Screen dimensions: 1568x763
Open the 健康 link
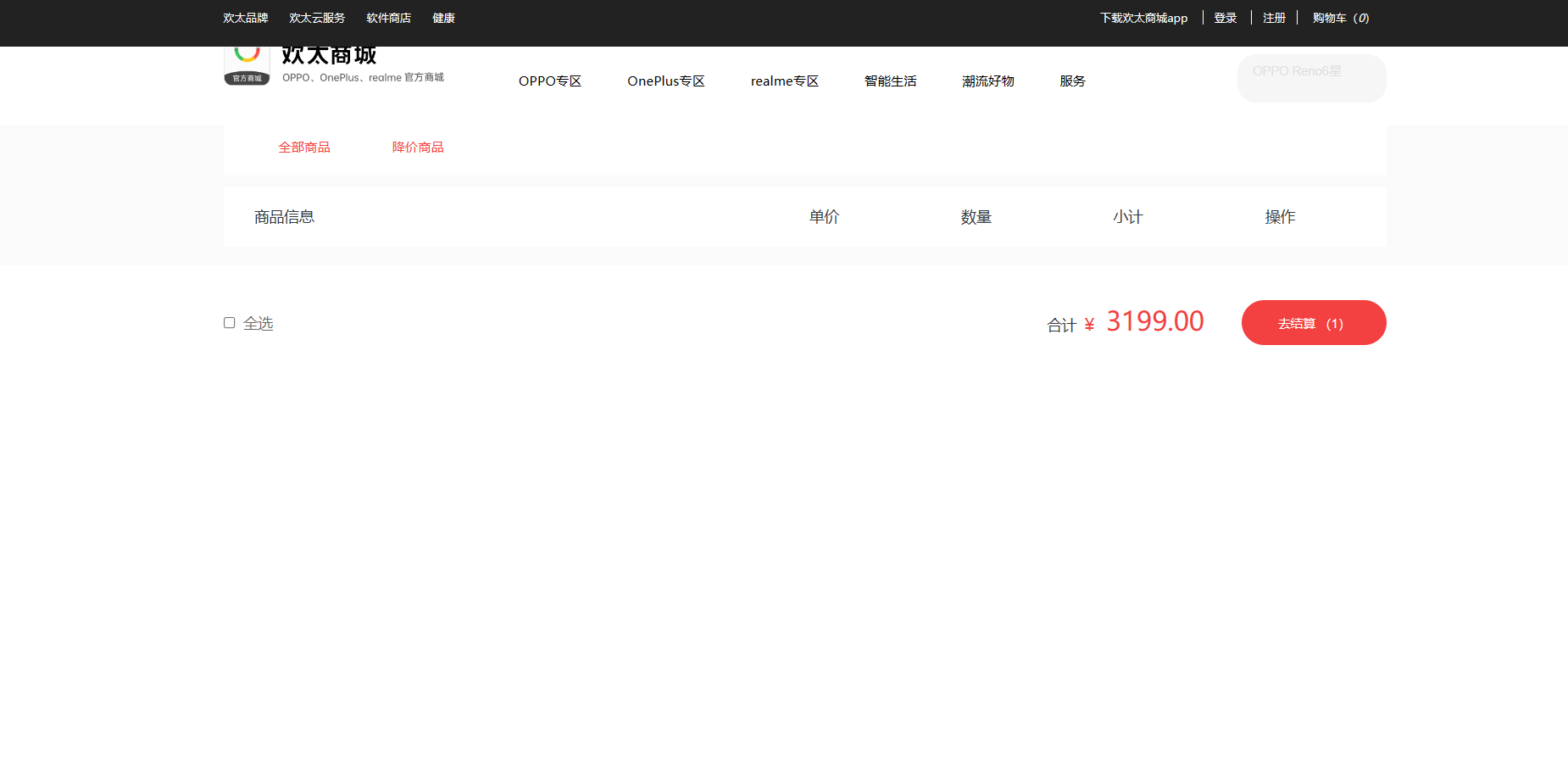(443, 18)
